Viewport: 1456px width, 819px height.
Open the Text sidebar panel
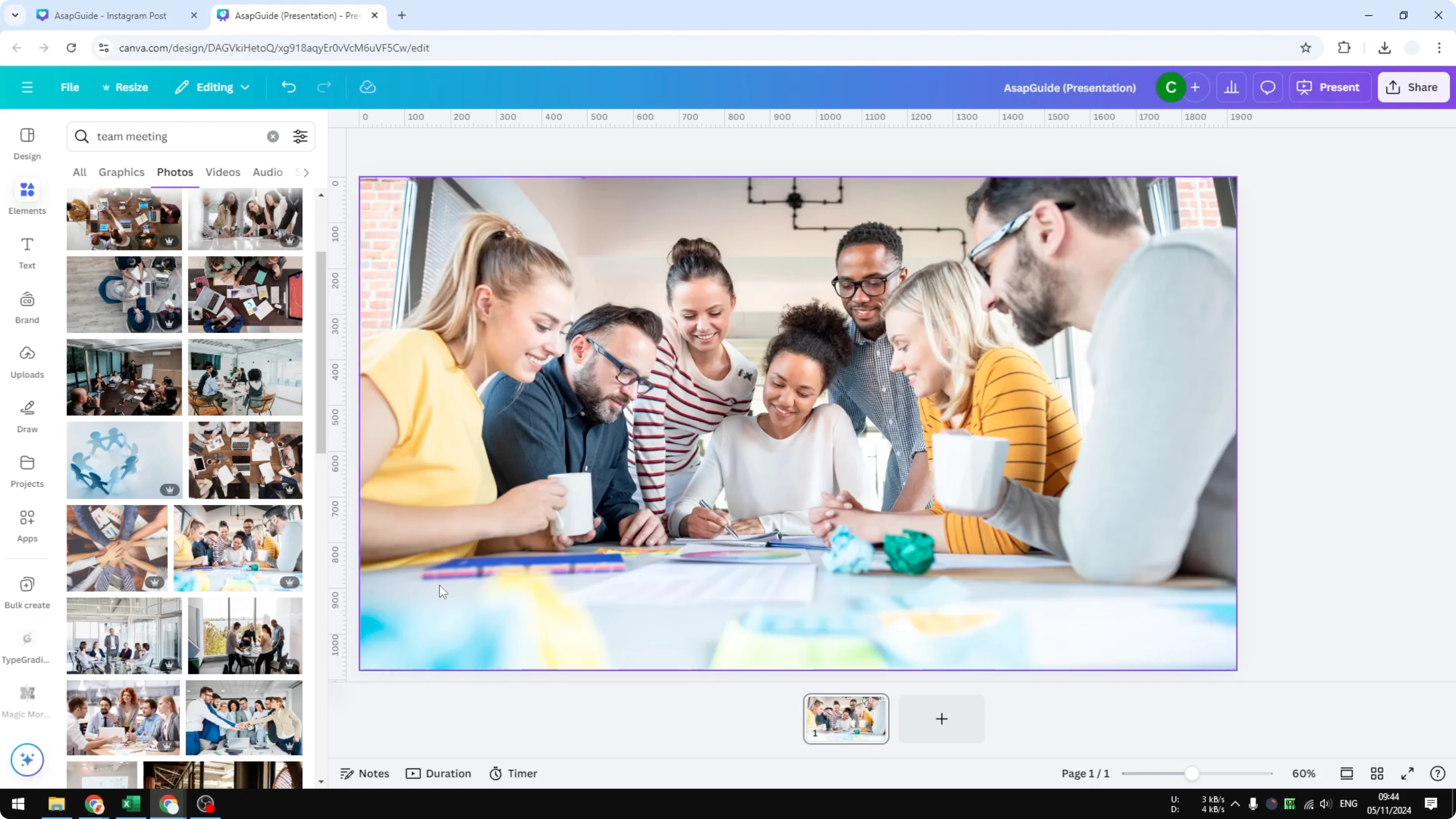pyautogui.click(x=27, y=253)
